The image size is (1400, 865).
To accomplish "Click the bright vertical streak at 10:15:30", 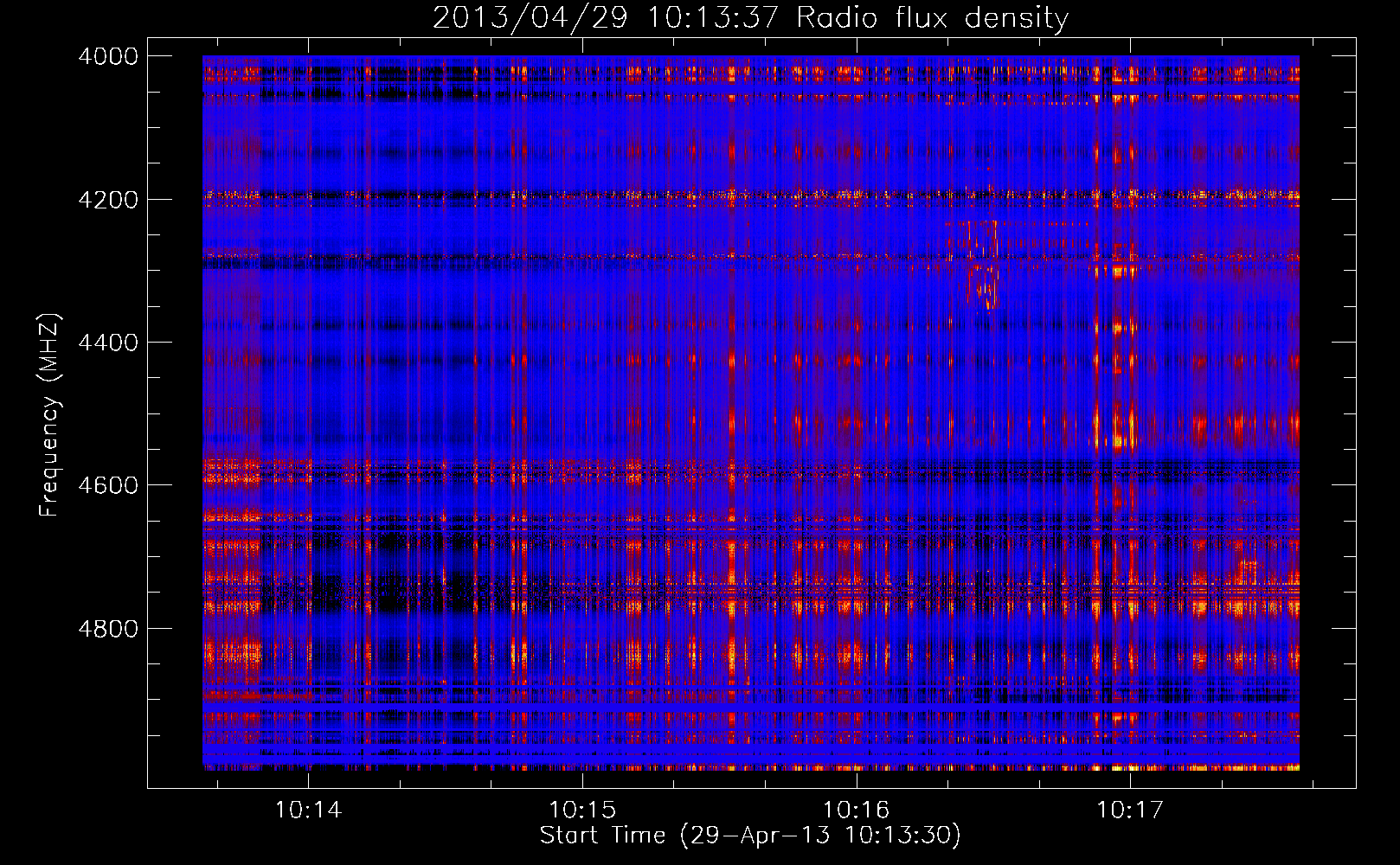I will point(732,415).
